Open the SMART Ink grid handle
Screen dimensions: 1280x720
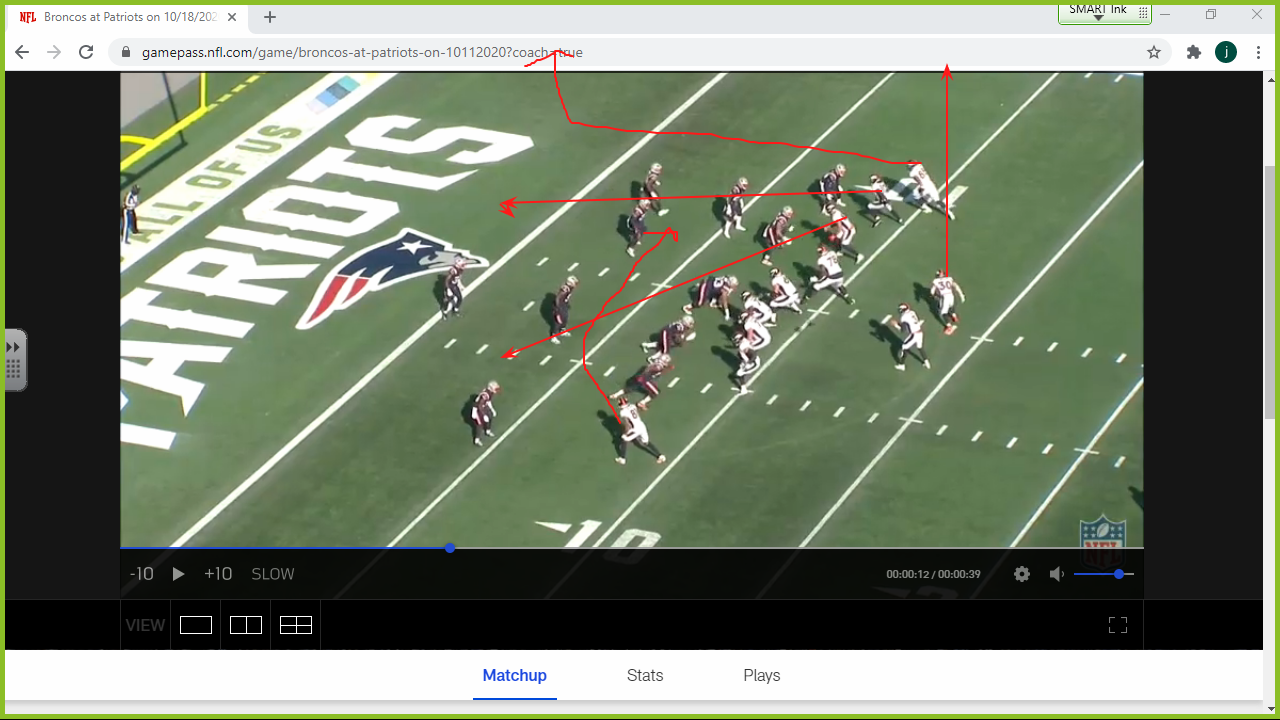tap(1143, 13)
